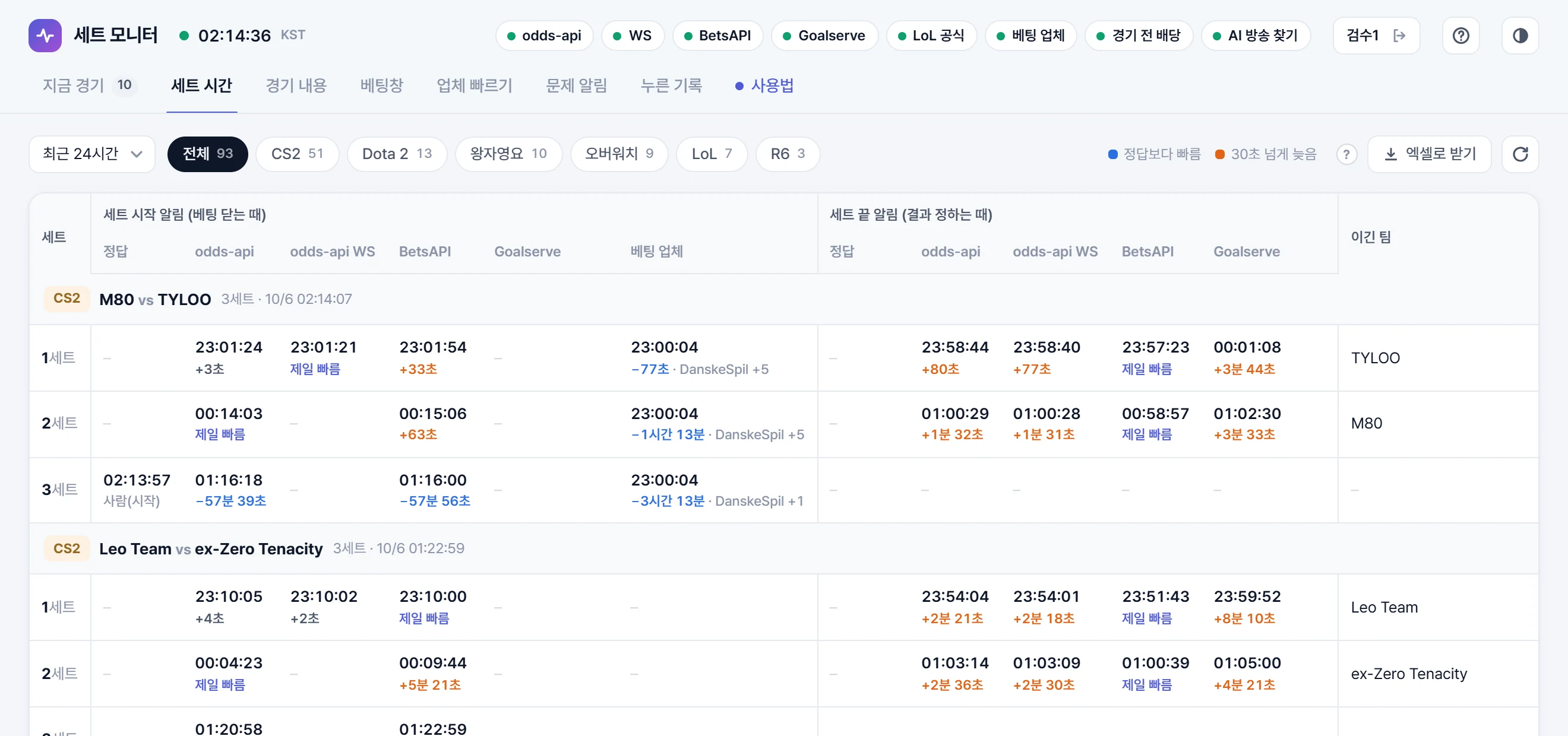Click the CS2 badge for M80 vs TYLOO

tap(67, 299)
